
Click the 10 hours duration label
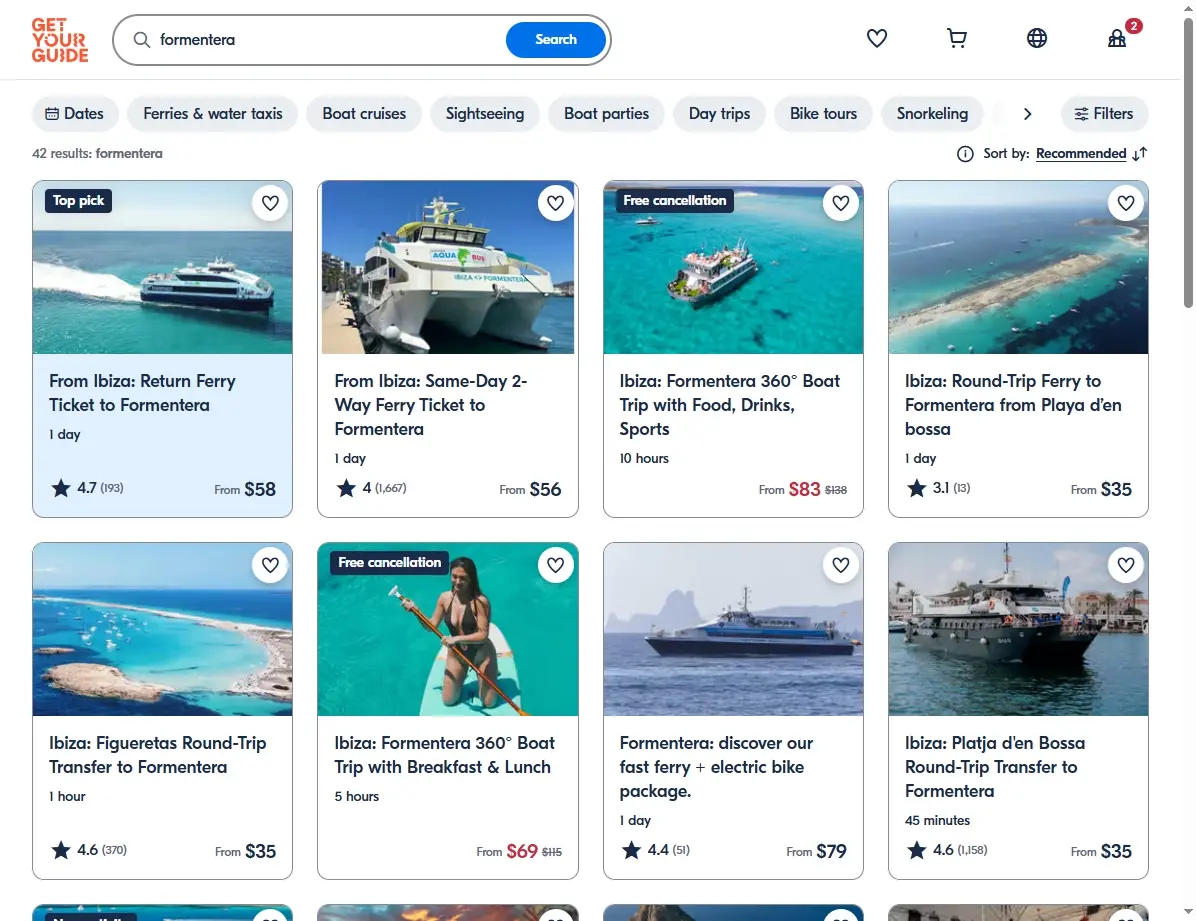[644, 458]
